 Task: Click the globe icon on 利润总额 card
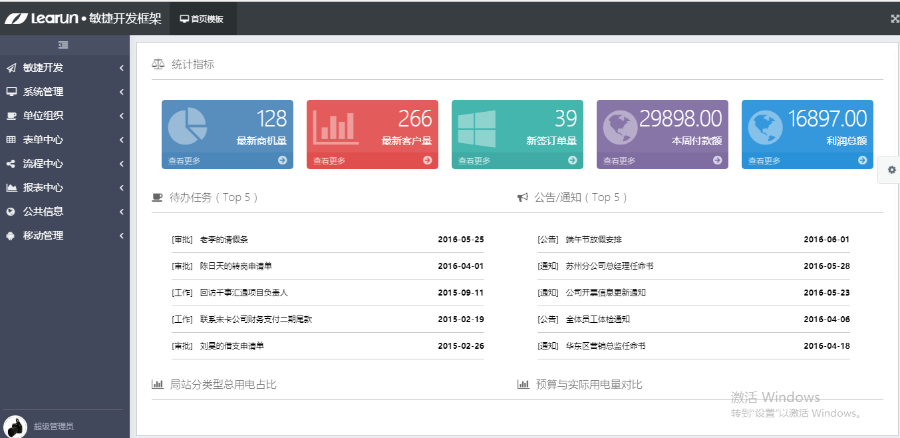click(x=765, y=127)
